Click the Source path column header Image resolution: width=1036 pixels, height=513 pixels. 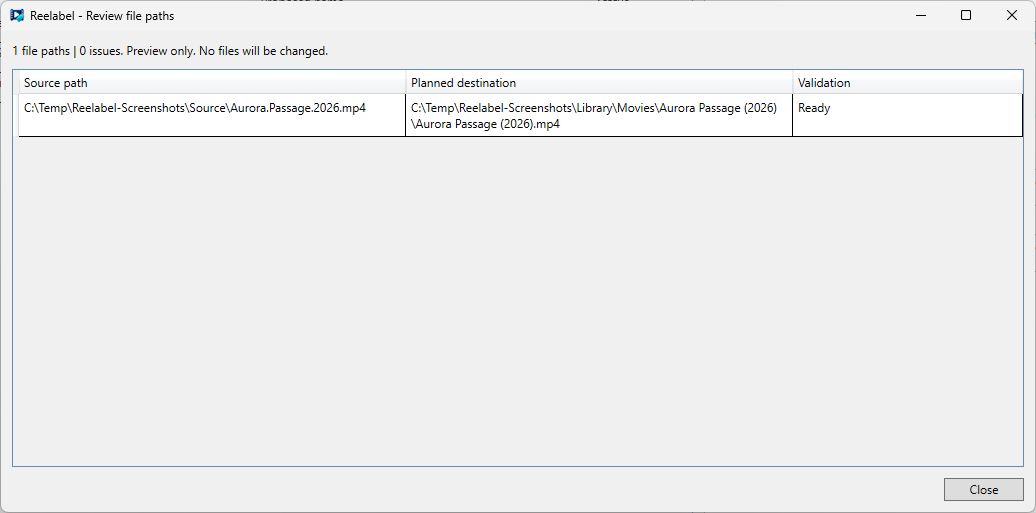[212, 83]
